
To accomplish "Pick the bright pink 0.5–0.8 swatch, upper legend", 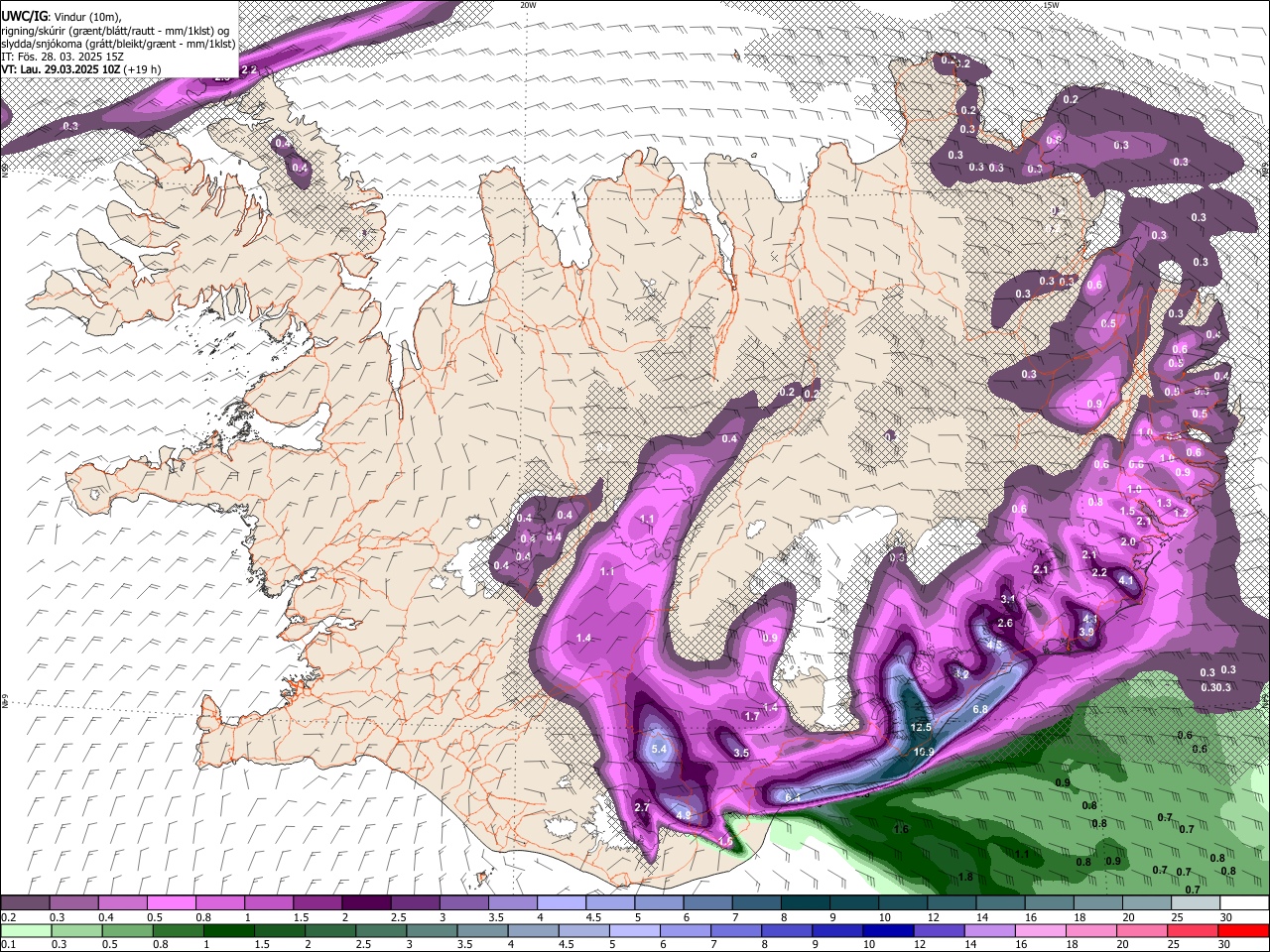I will [x=172, y=902].
